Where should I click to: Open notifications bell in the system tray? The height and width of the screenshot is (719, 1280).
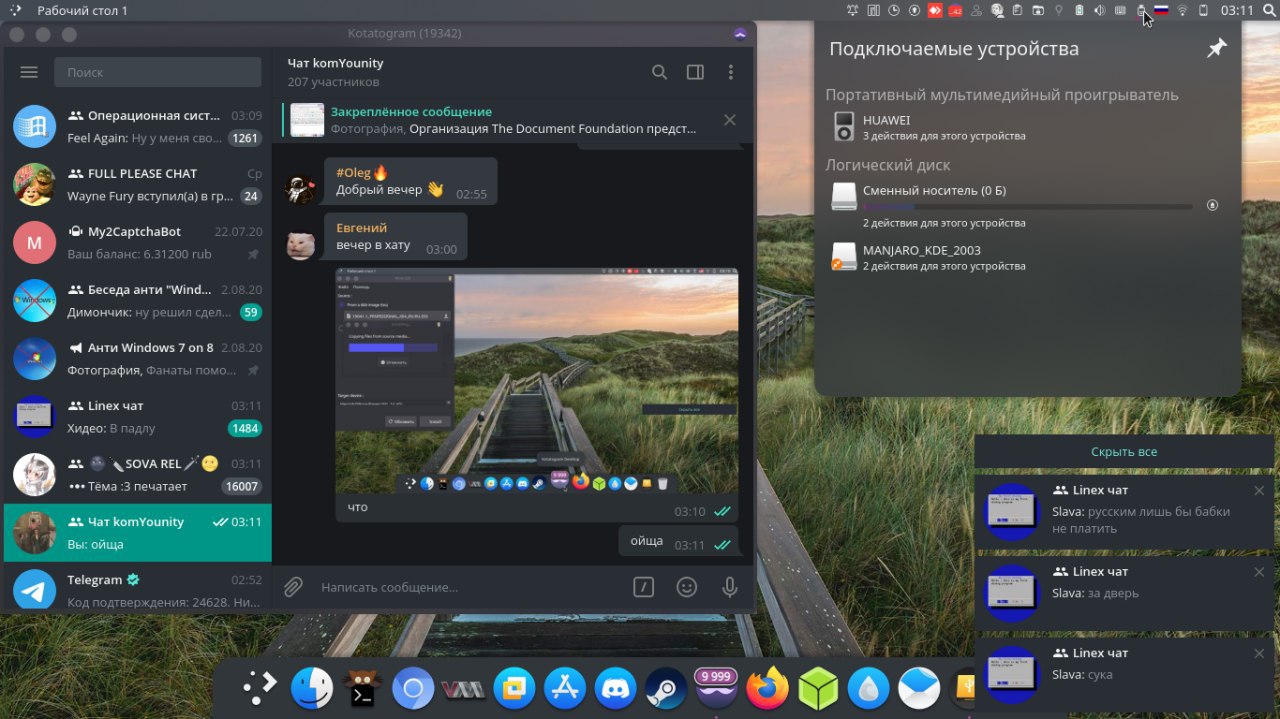(x=853, y=10)
